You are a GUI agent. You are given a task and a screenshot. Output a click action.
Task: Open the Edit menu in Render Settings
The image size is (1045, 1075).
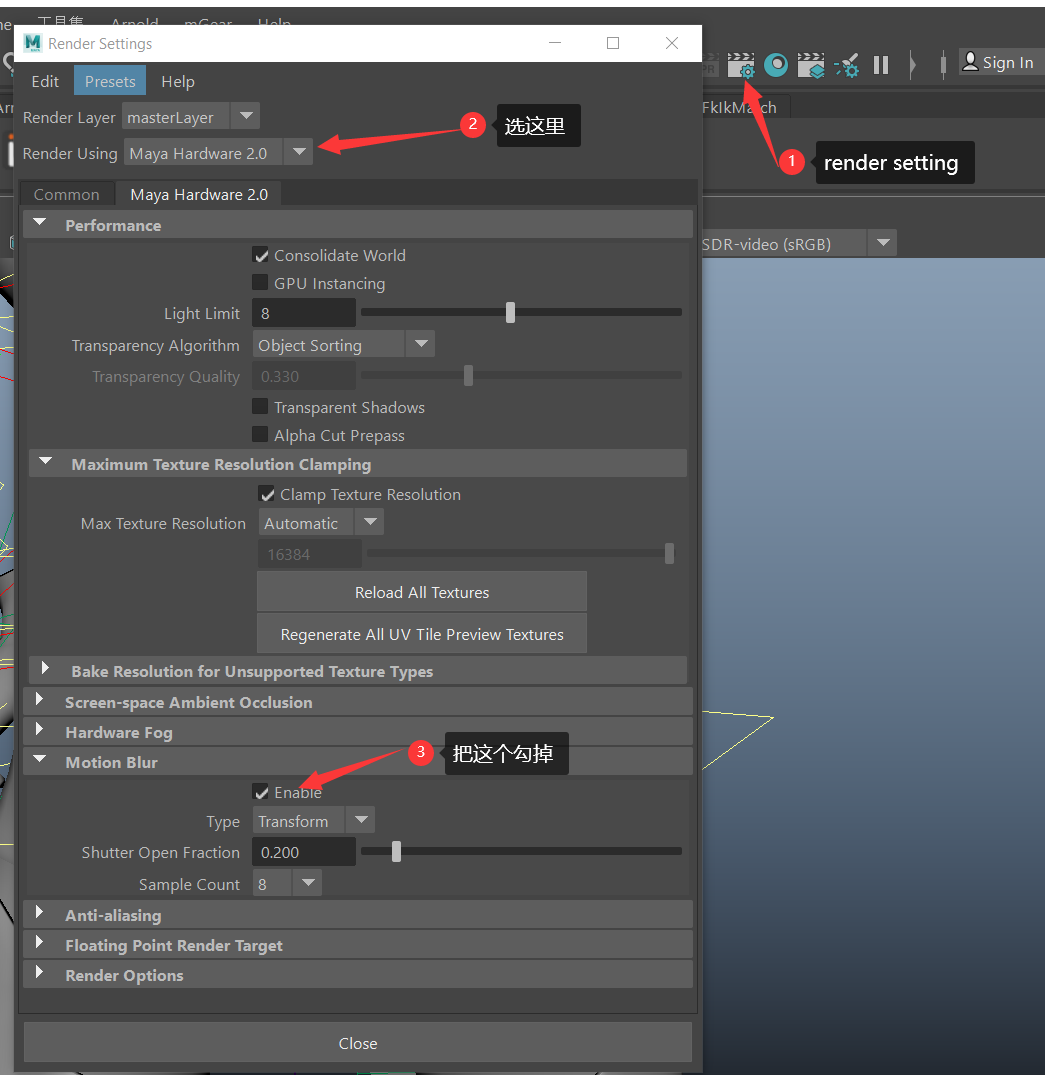45,82
